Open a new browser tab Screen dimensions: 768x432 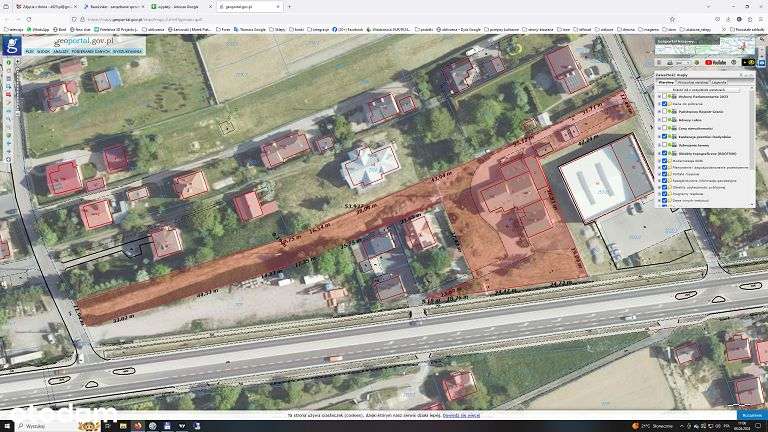(x=289, y=6)
